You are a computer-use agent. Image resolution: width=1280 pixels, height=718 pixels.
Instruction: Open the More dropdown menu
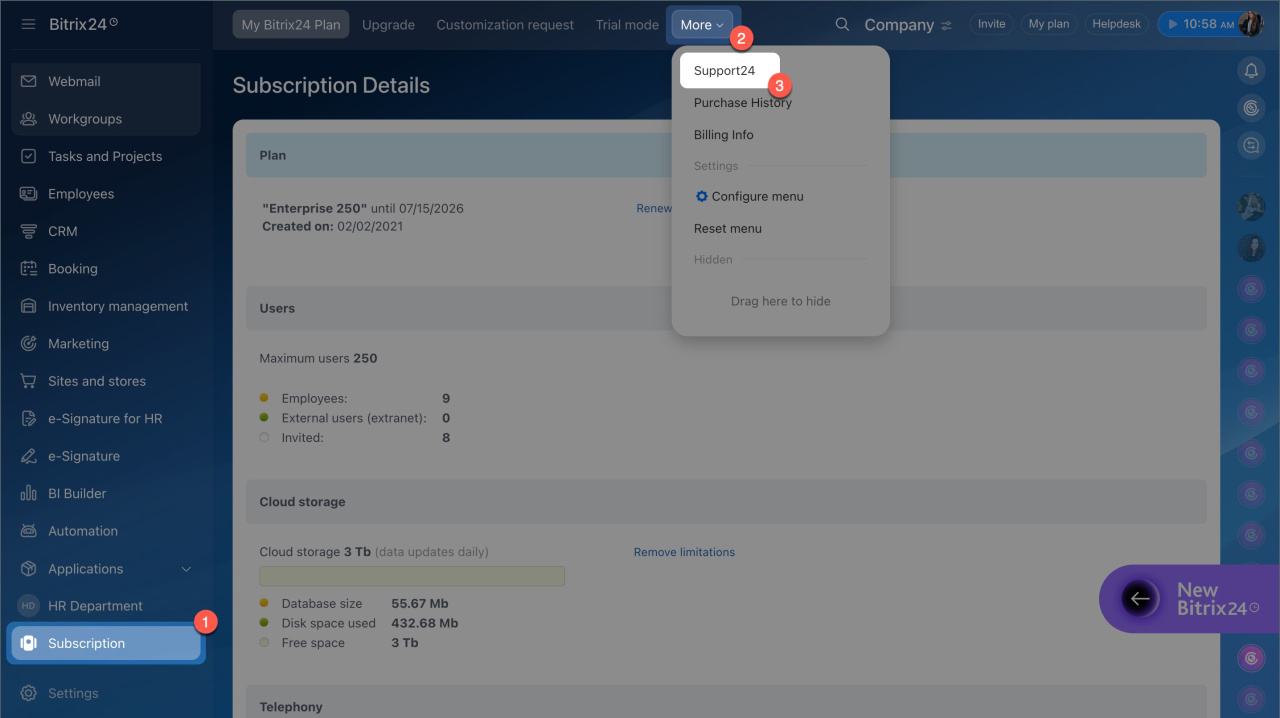[702, 25]
